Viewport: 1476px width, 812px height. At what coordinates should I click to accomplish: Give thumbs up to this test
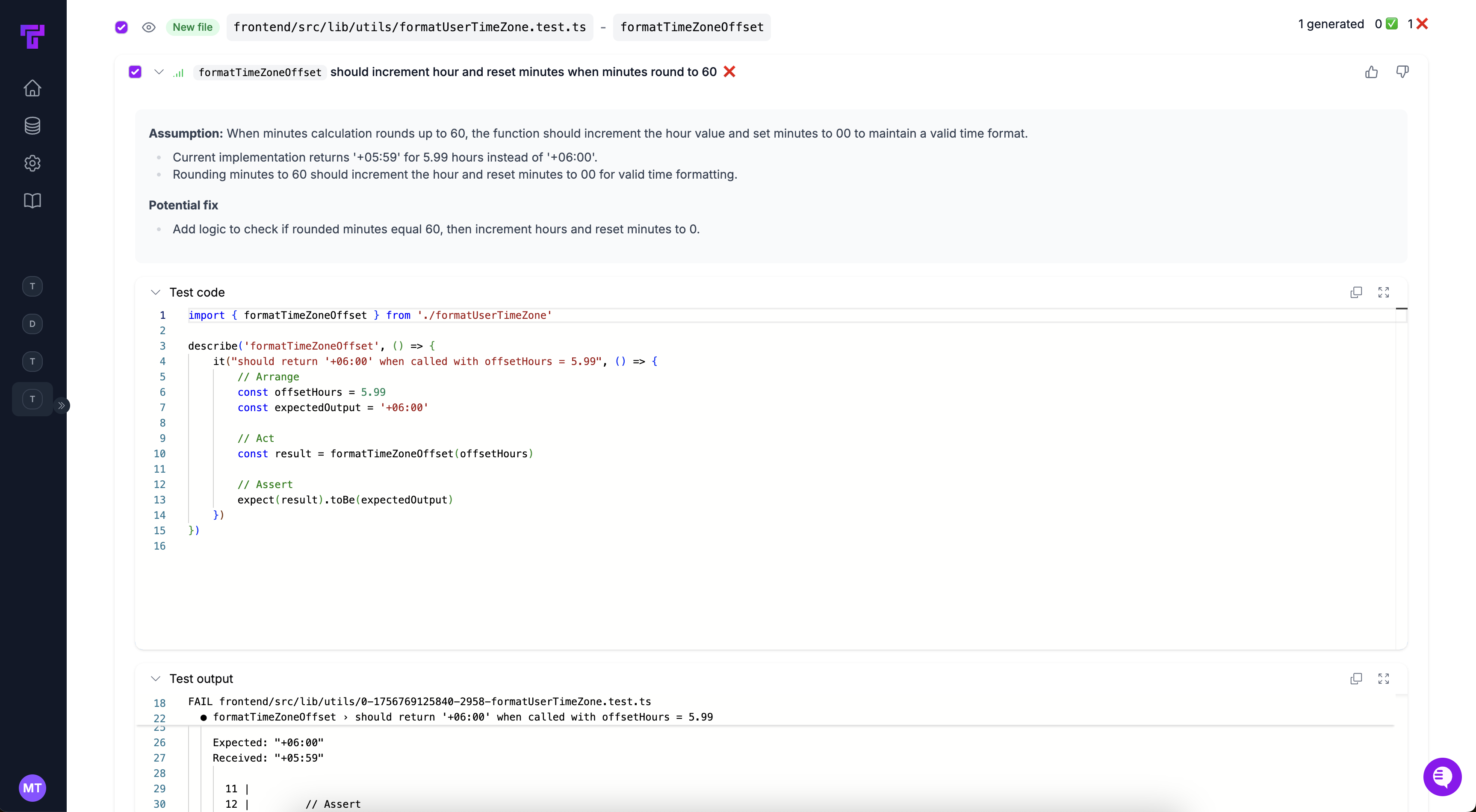(x=1371, y=71)
